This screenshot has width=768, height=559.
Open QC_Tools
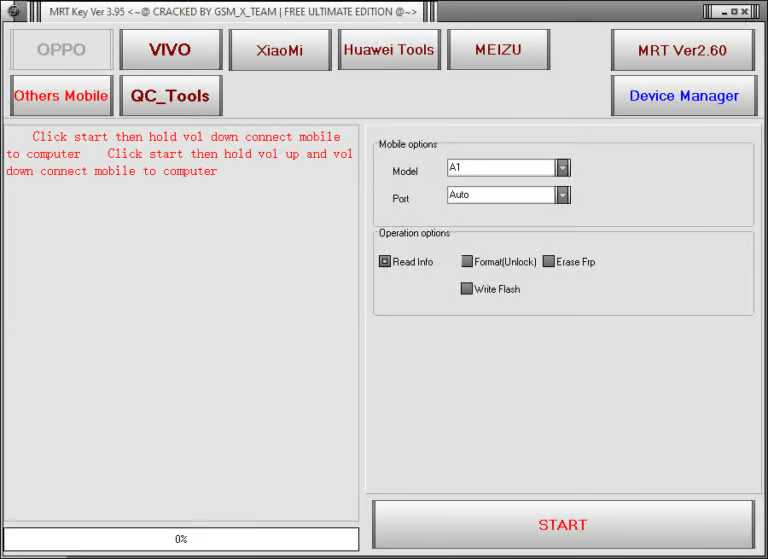click(x=170, y=96)
